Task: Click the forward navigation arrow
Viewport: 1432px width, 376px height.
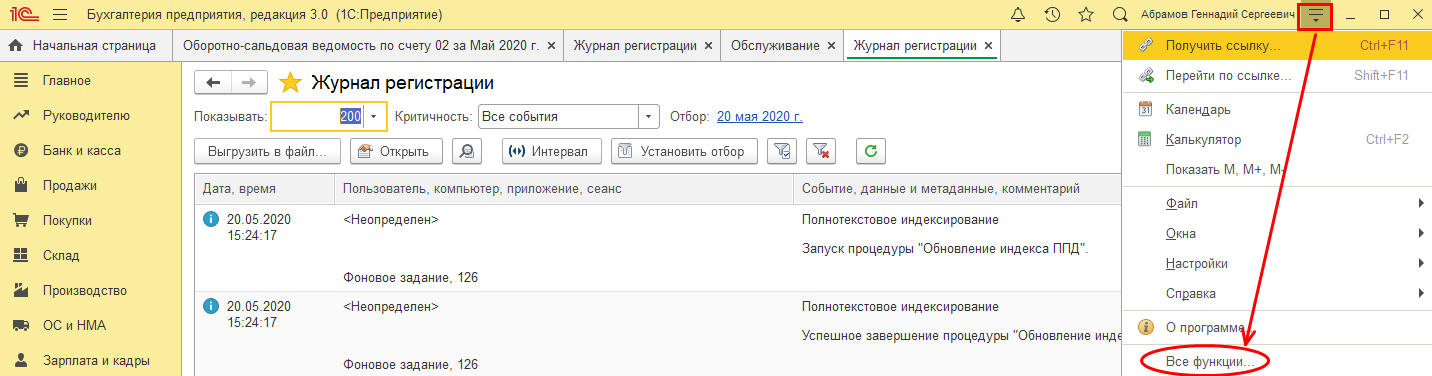Action: pyautogui.click(x=249, y=83)
